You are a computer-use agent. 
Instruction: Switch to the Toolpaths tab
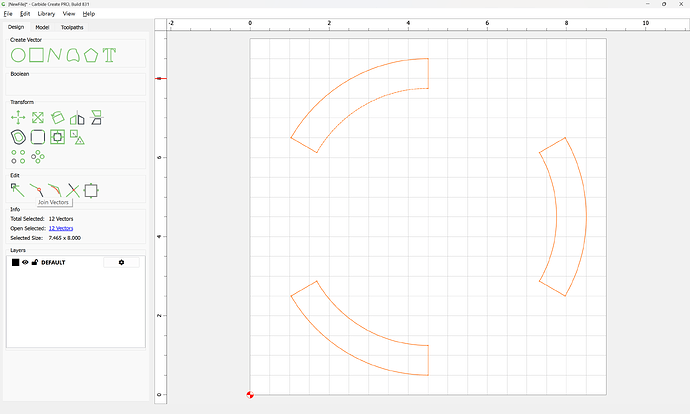pos(73,27)
